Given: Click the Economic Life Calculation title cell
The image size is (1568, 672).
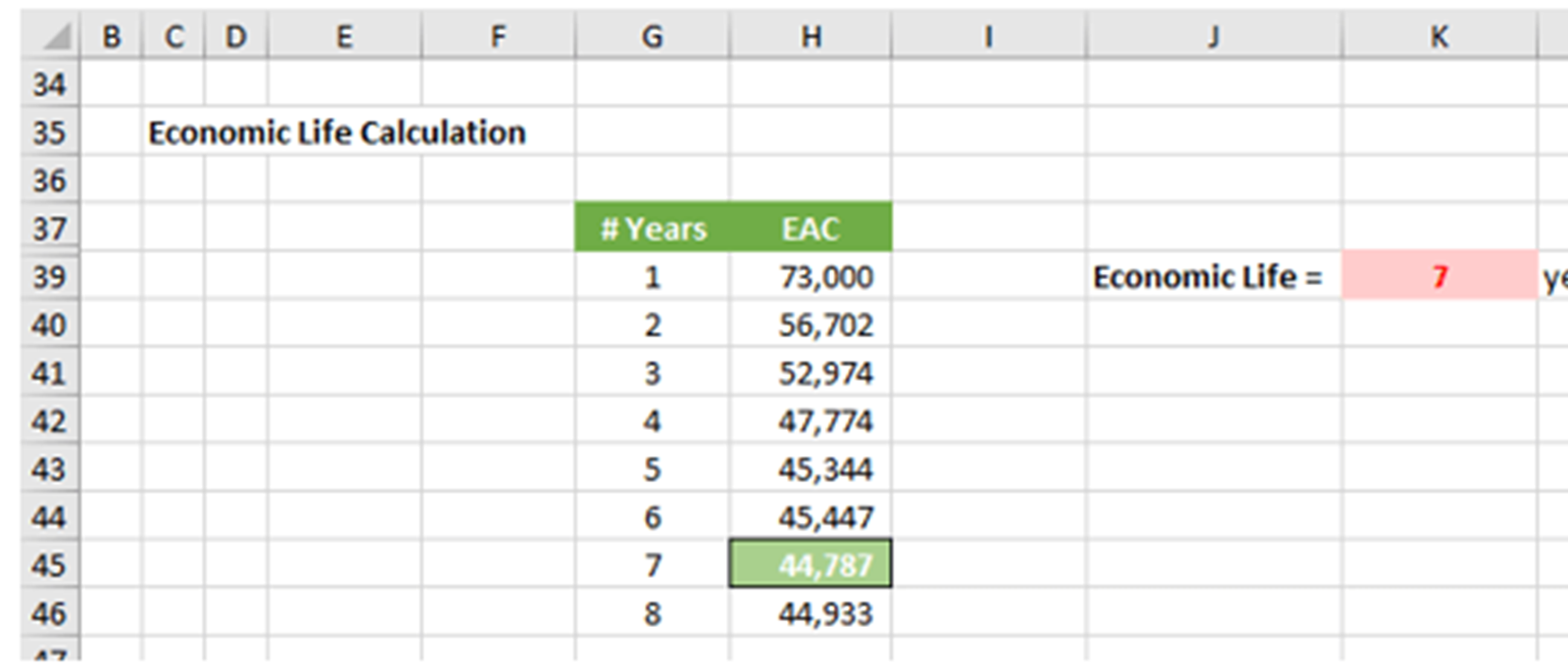Looking at the screenshot, I should [x=336, y=132].
